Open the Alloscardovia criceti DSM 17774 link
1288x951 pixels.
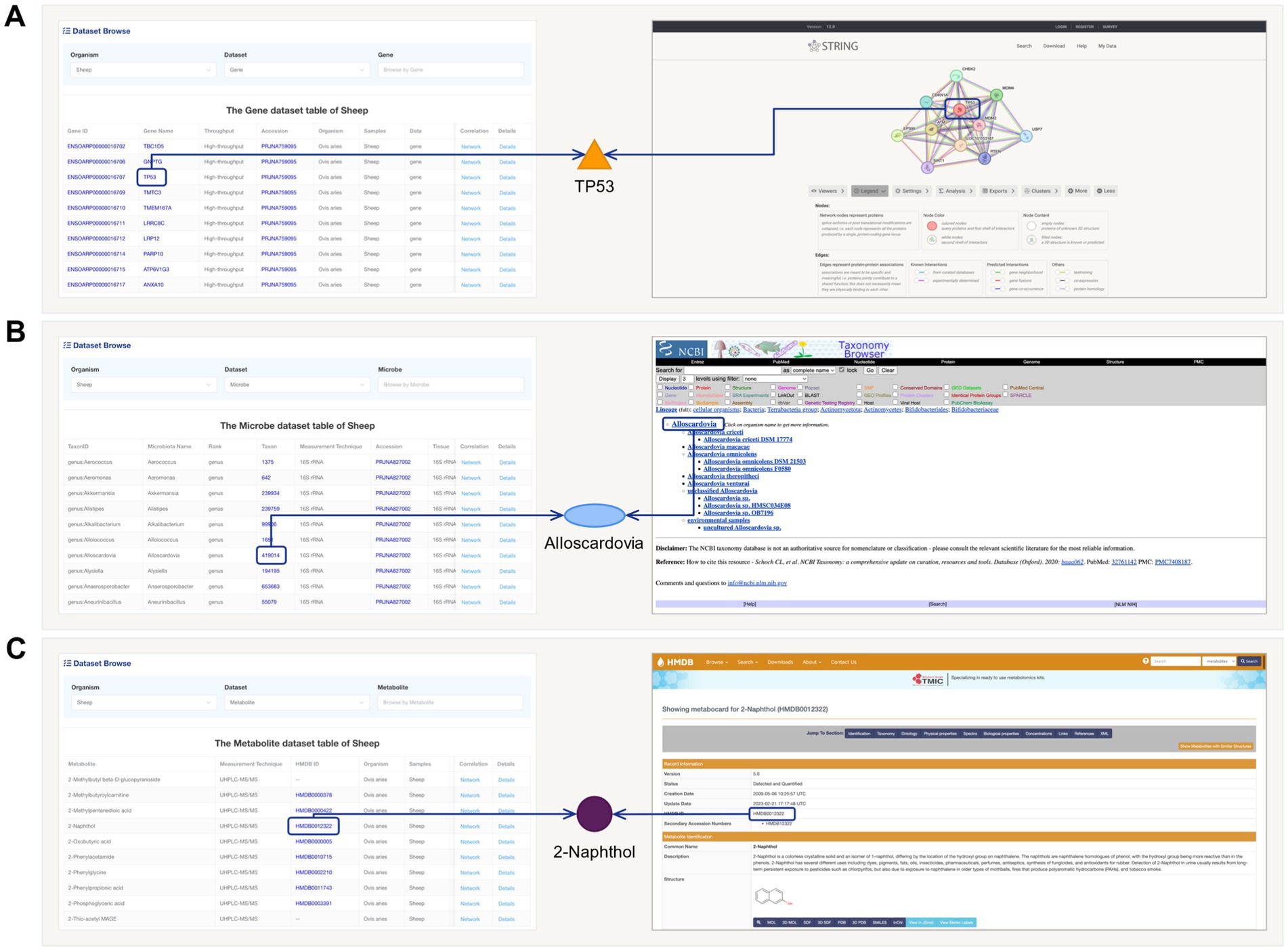coord(748,439)
